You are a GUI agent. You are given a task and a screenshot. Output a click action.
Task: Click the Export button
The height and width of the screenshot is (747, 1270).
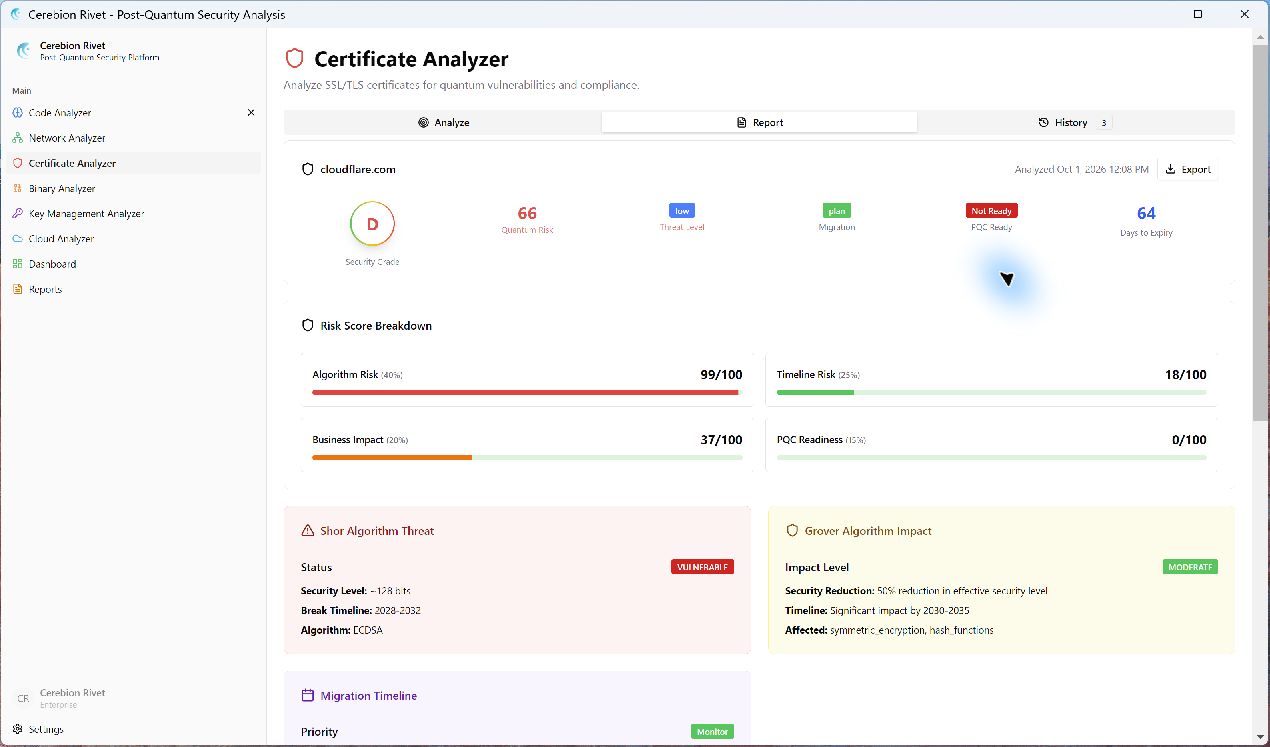click(x=1188, y=169)
